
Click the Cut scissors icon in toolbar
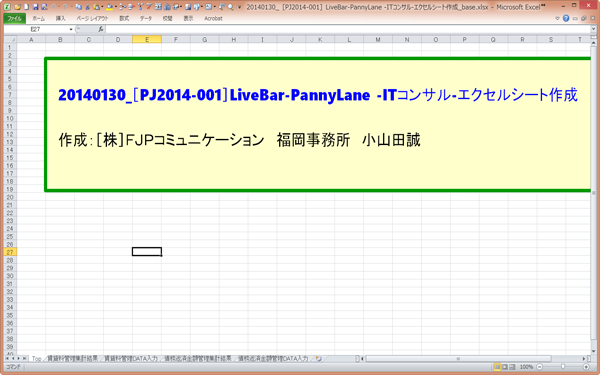pos(88,7)
